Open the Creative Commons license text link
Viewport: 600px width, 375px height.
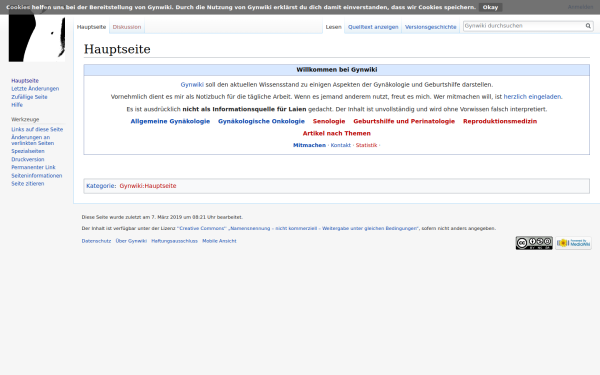tap(298, 228)
